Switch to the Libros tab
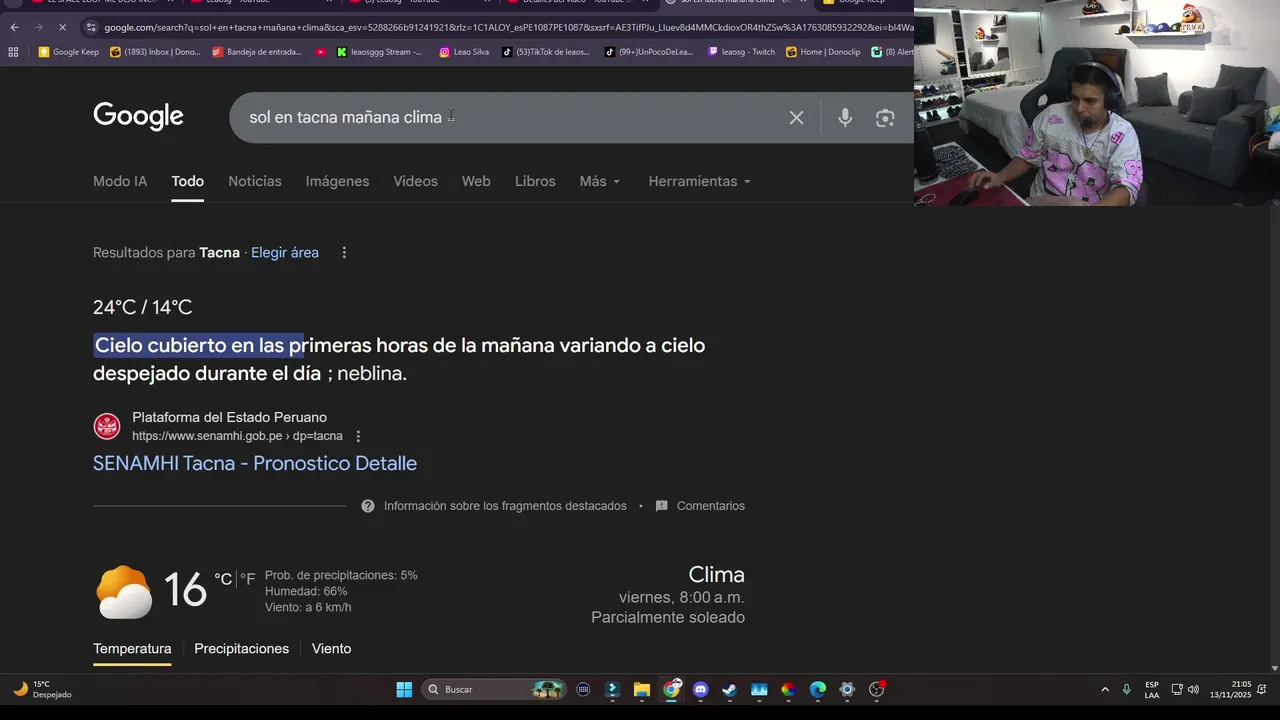Screen dimensions: 1280x720 [535, 181]
